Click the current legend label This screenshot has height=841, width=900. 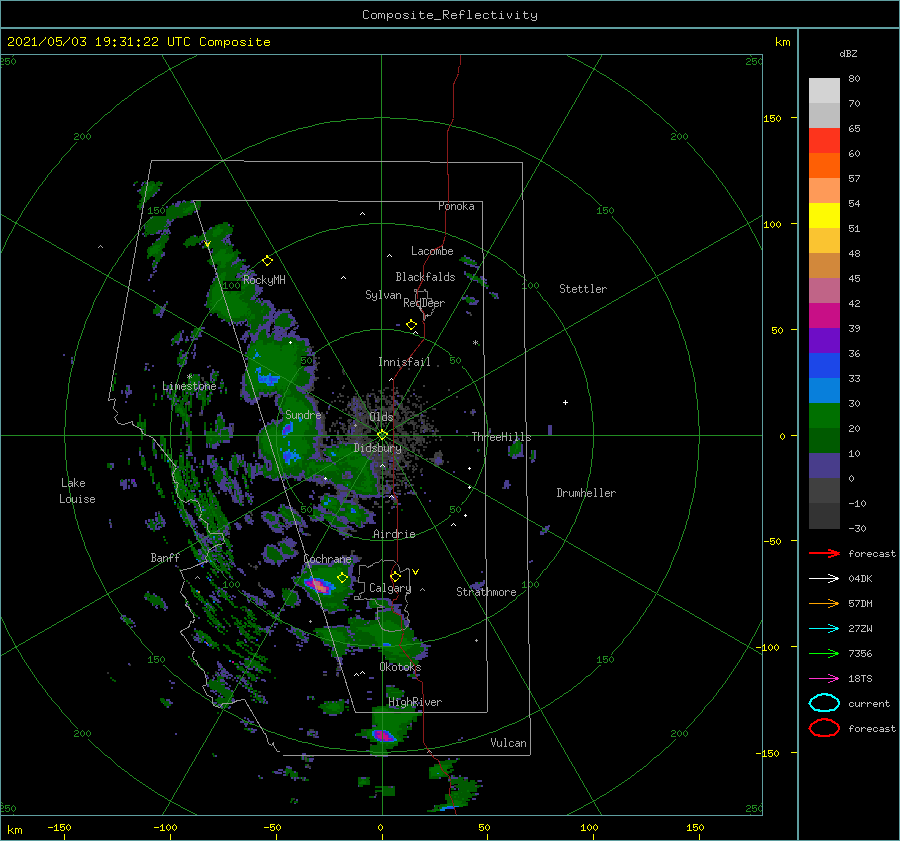click(x=869, y=703)
